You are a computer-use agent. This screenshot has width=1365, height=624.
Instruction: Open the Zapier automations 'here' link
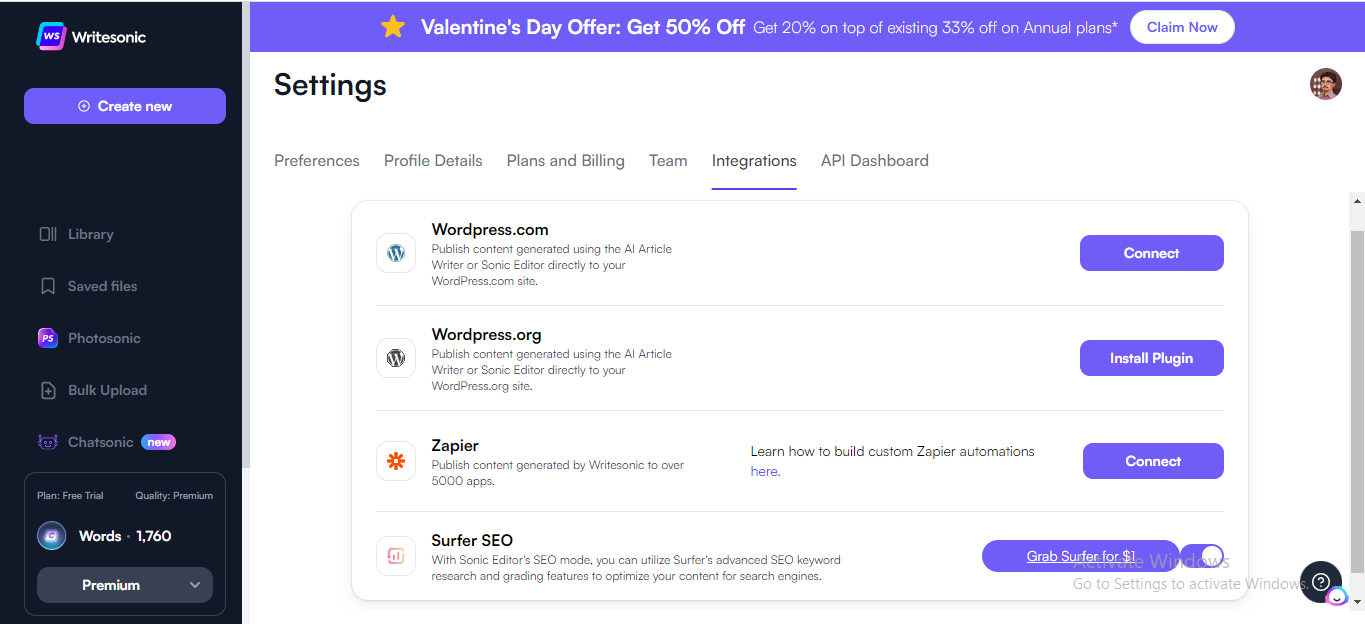pyautogui.click(x=765, y=471)
